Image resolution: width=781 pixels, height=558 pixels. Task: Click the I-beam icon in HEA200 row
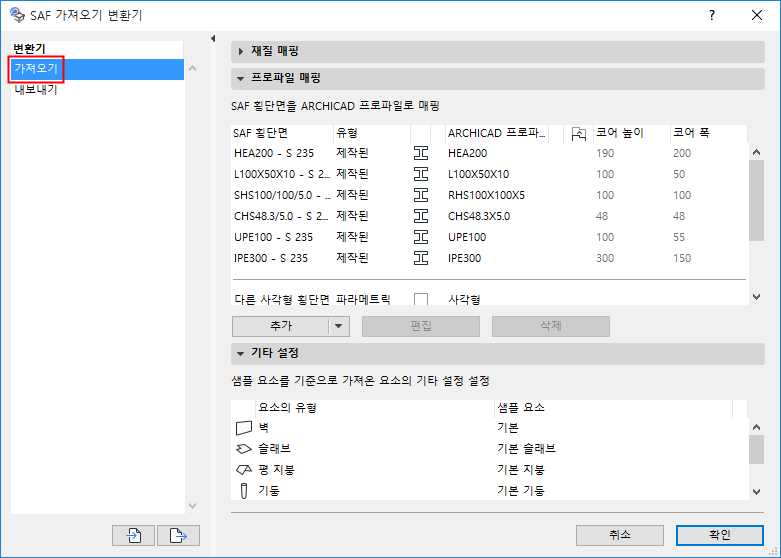(421, 153)
